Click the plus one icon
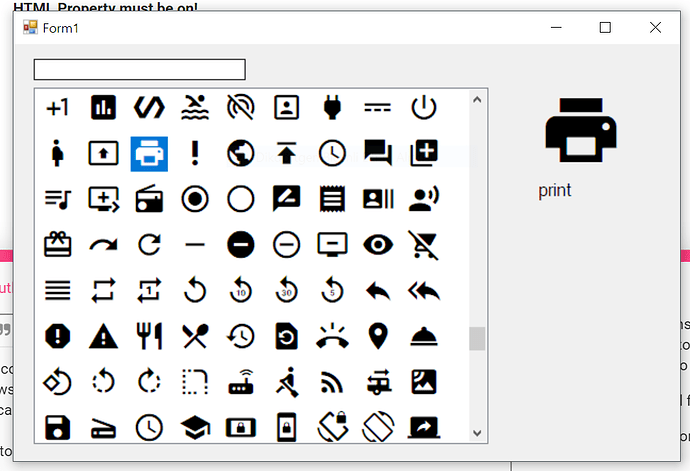This screenshot has width=690, height=471. pyautogui.click(x=58, y=107)
